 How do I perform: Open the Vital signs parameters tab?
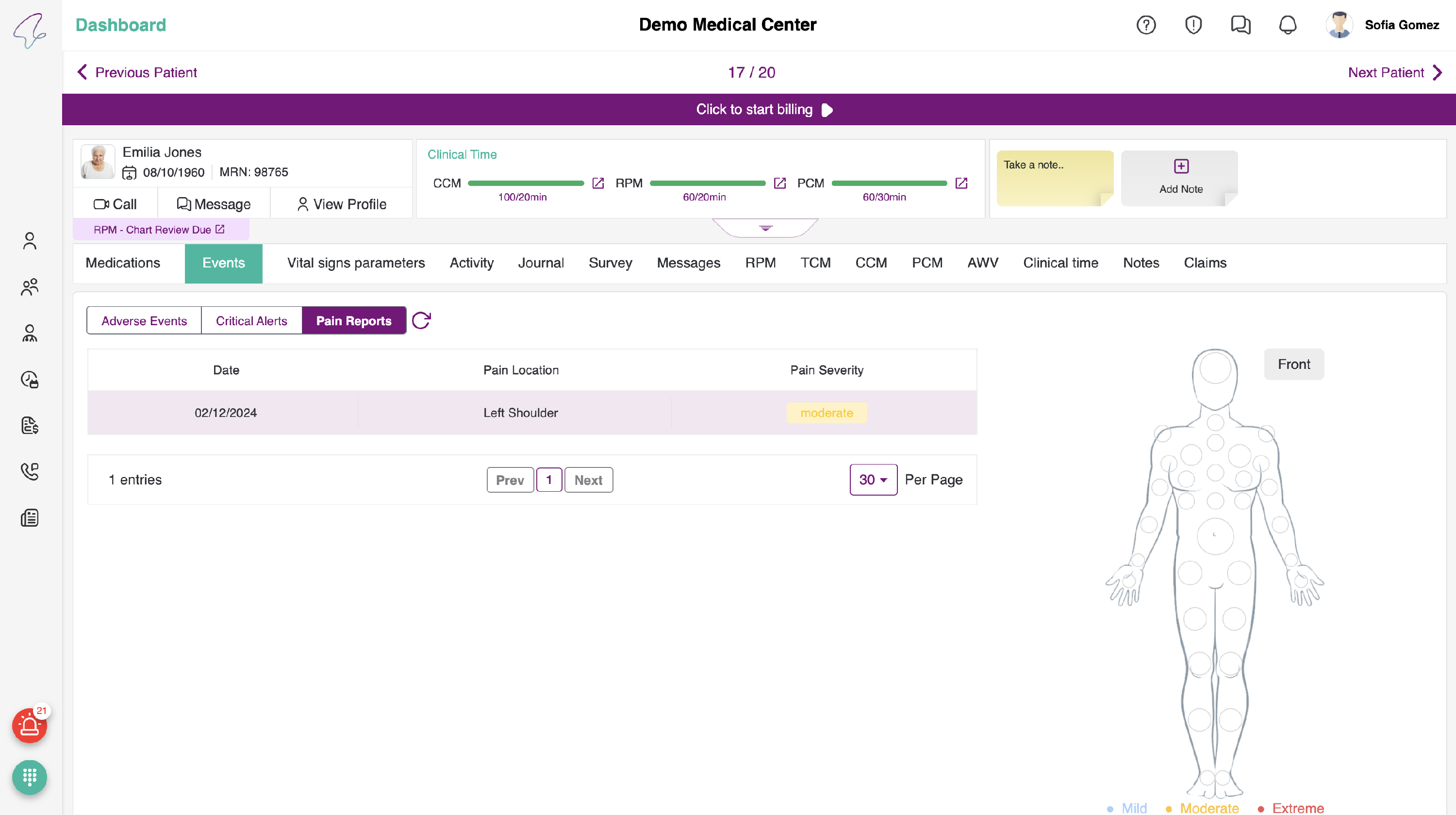point(356,263)
